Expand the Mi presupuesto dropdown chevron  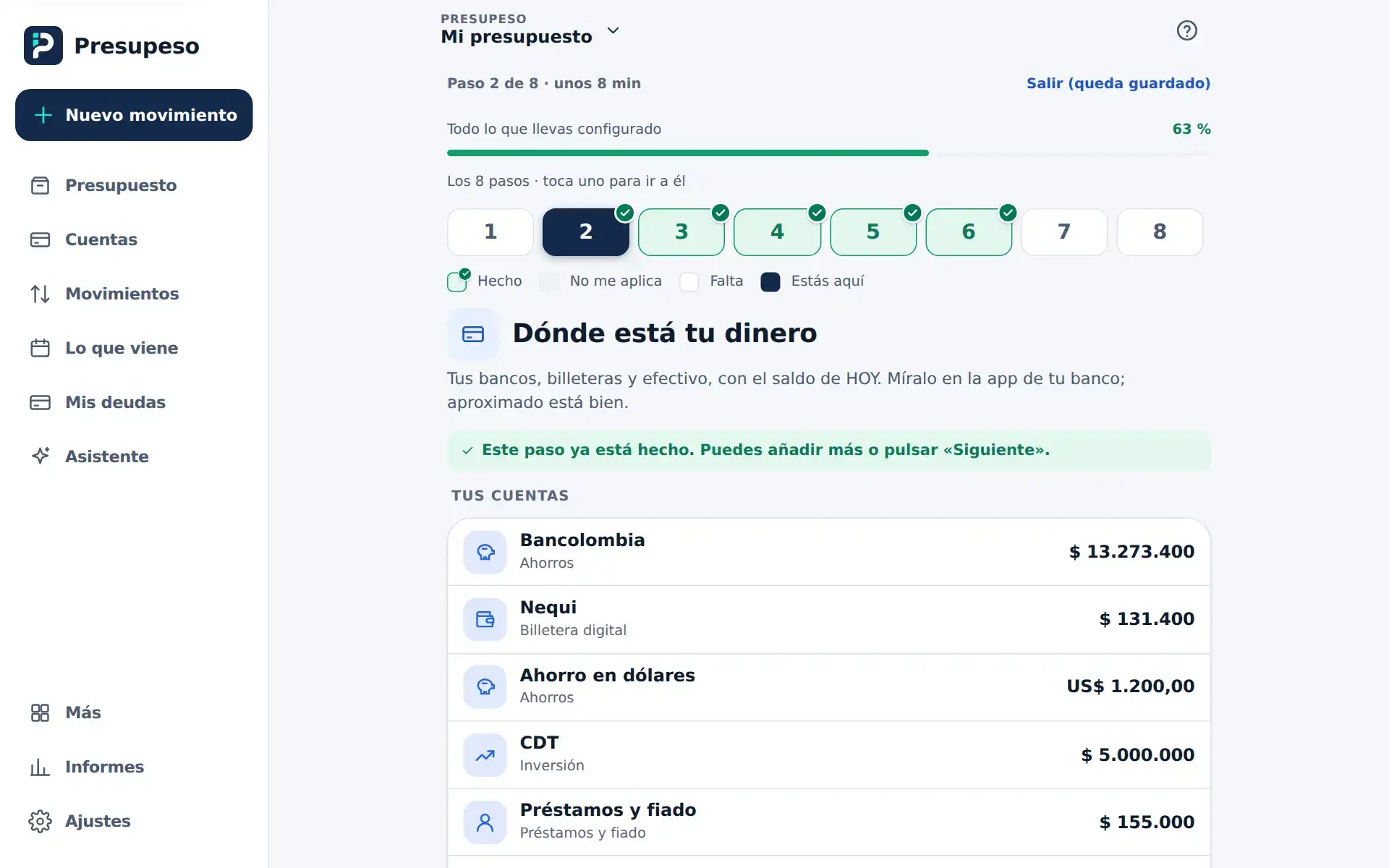(x=613, y=30)
